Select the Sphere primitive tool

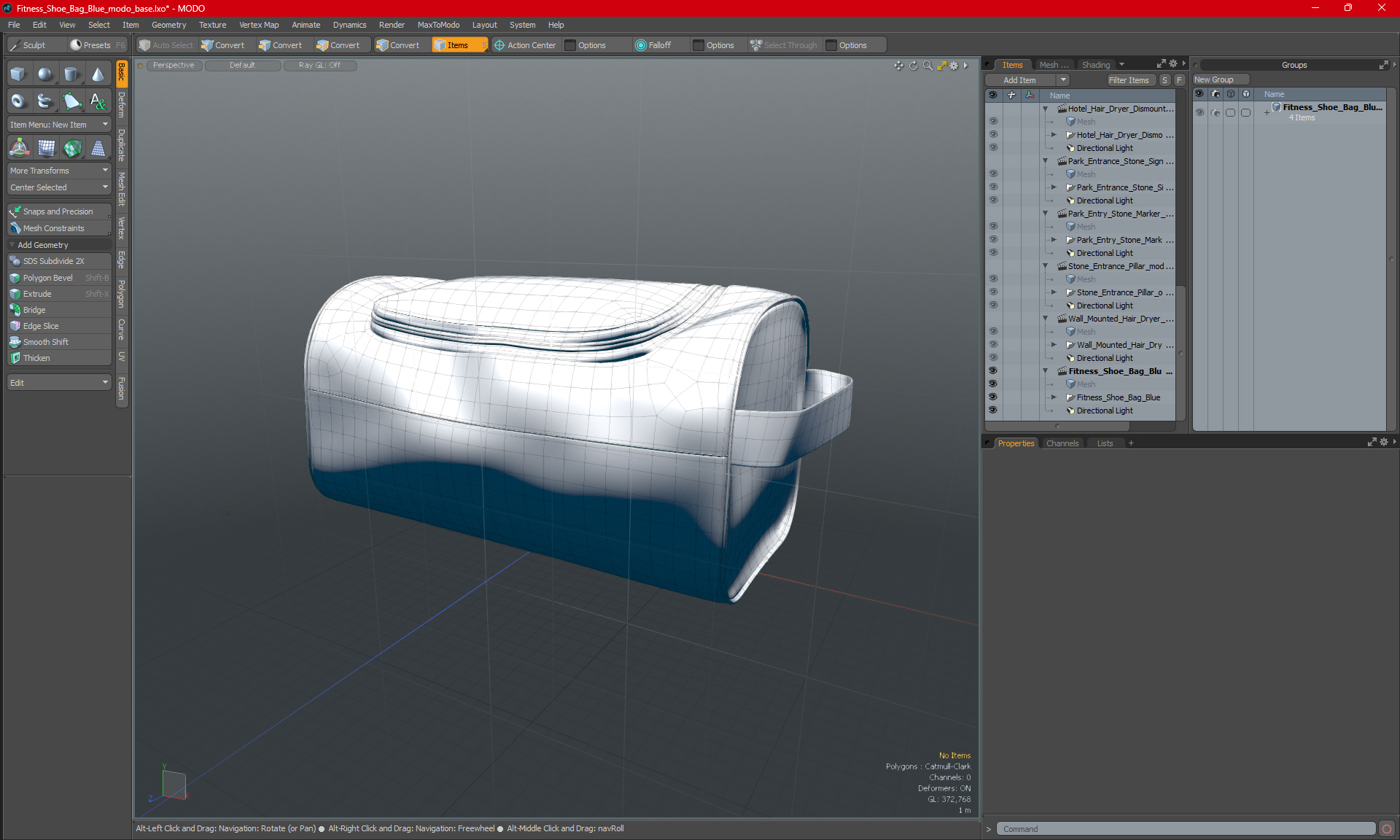pyautogui.click(x=45, y=74)
